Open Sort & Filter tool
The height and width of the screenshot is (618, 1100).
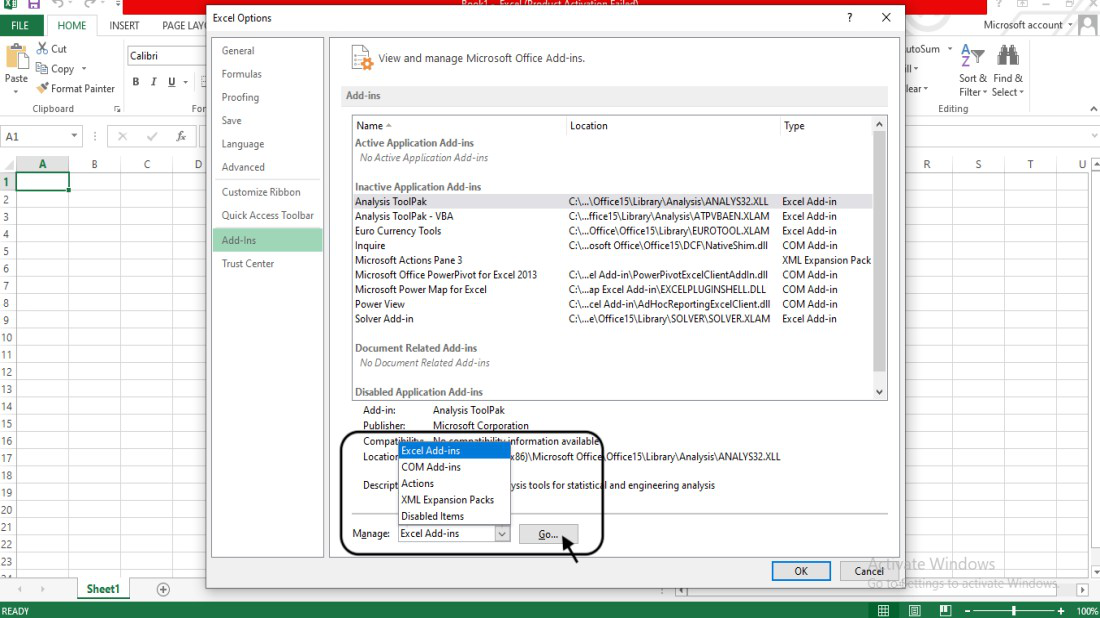(972, 70)
